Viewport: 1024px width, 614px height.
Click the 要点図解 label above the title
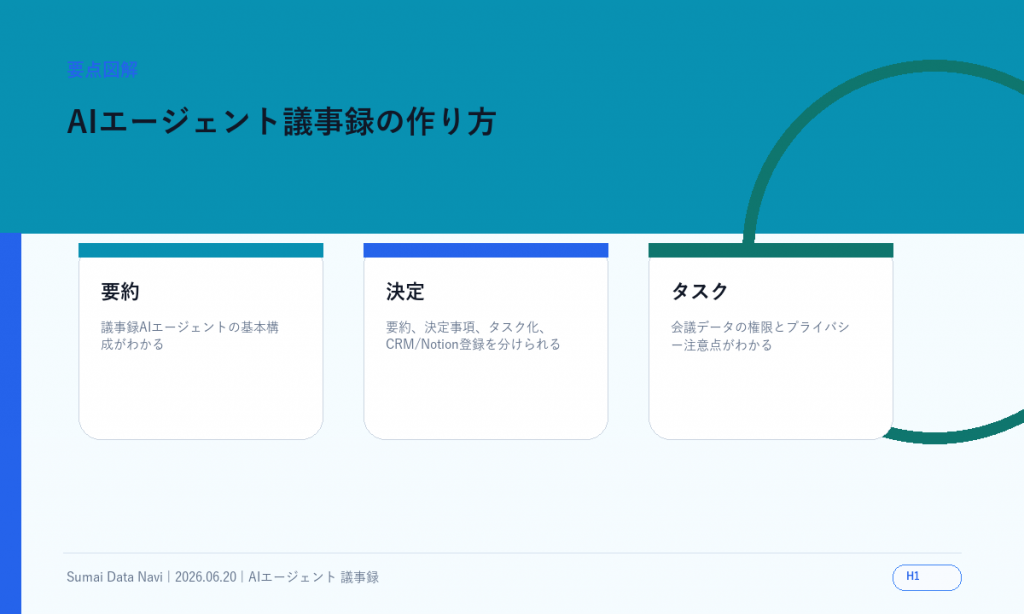[x=103, y=70]
